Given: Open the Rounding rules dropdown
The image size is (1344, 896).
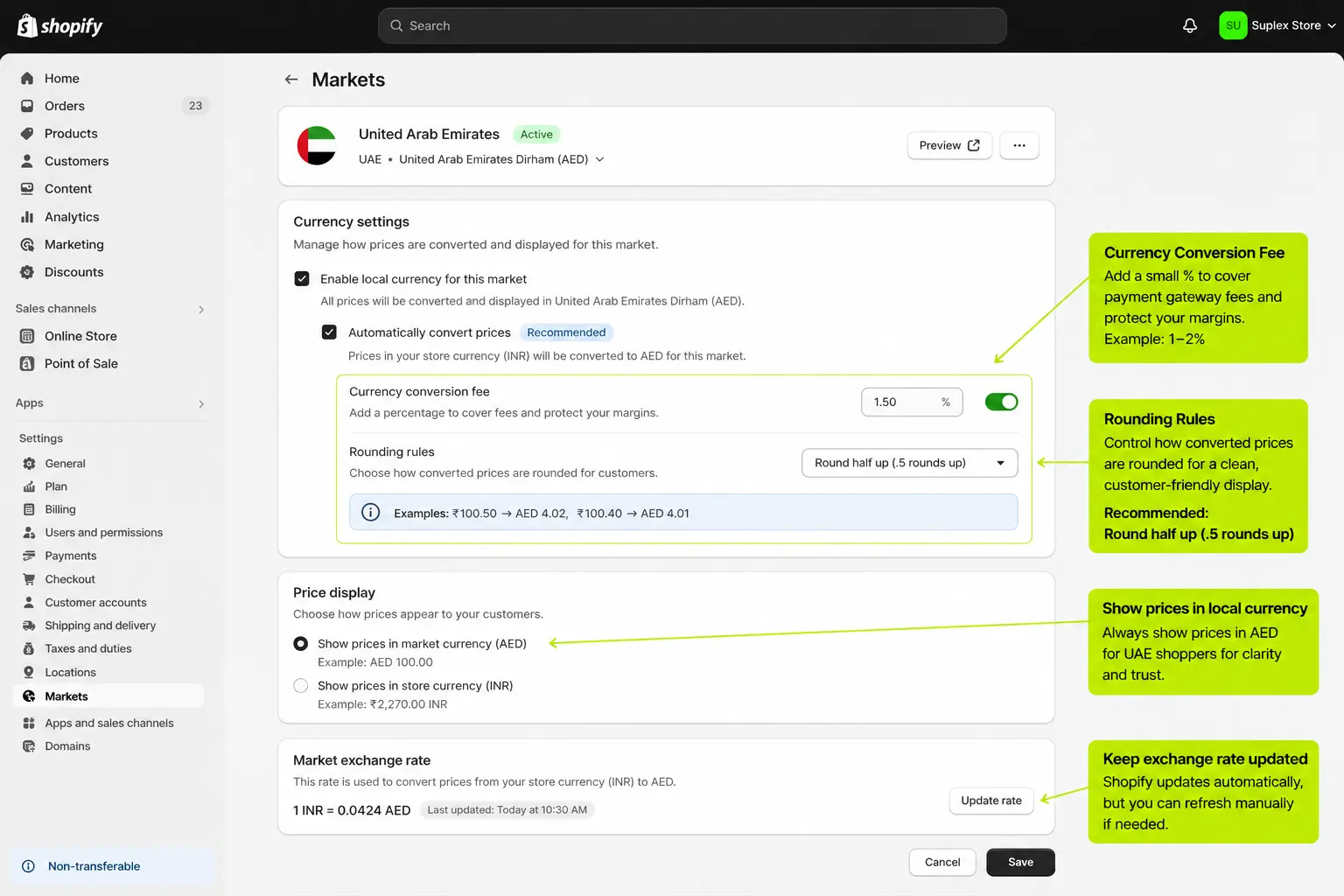Looking at the screenshot, I should [x=909, y=463].
